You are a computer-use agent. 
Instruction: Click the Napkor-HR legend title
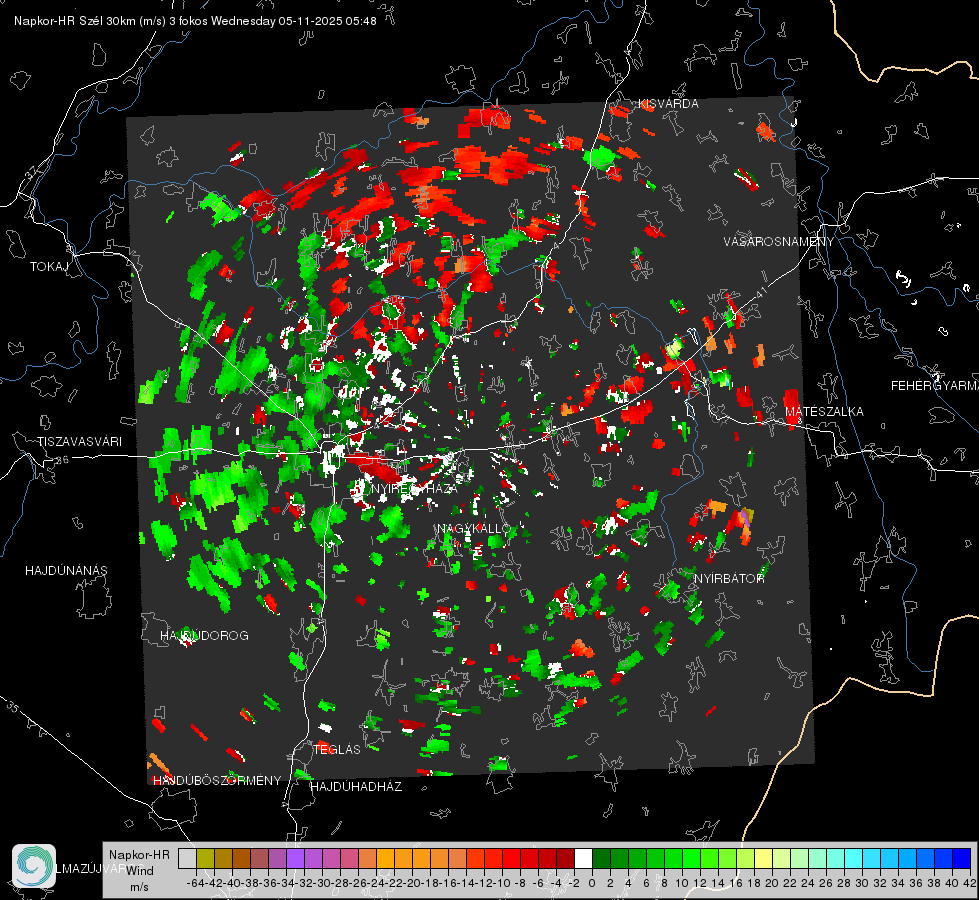click(139, 855)
